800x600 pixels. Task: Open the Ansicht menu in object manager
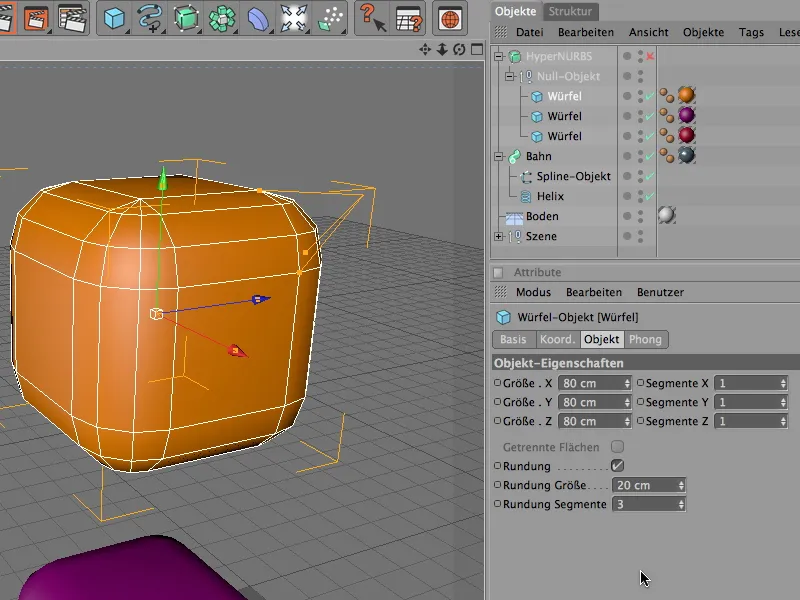coord(648,32)
